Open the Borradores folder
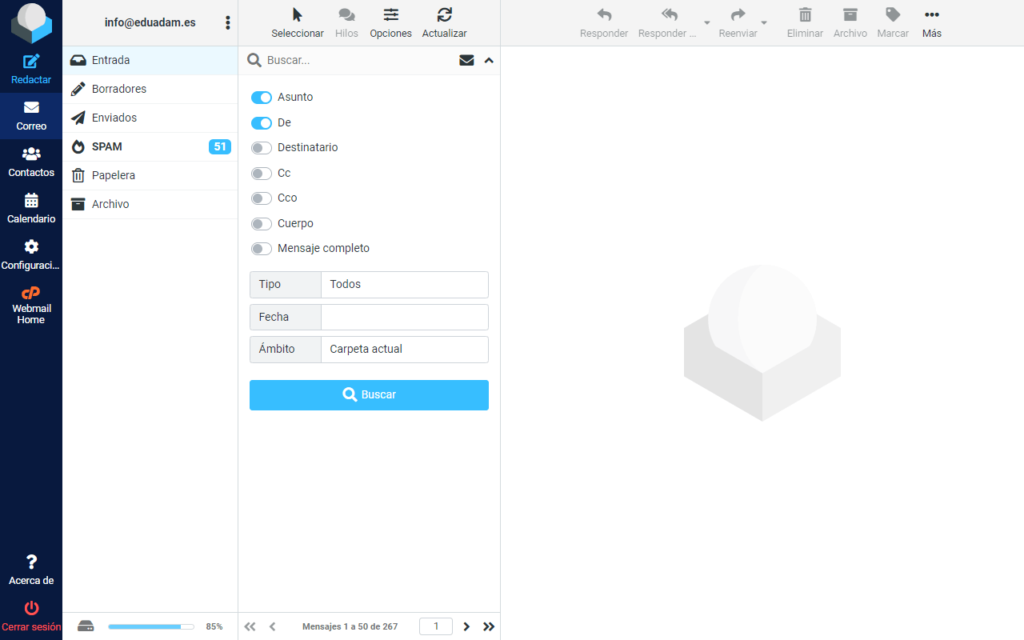1024x640 pixels. pos(119,89)
